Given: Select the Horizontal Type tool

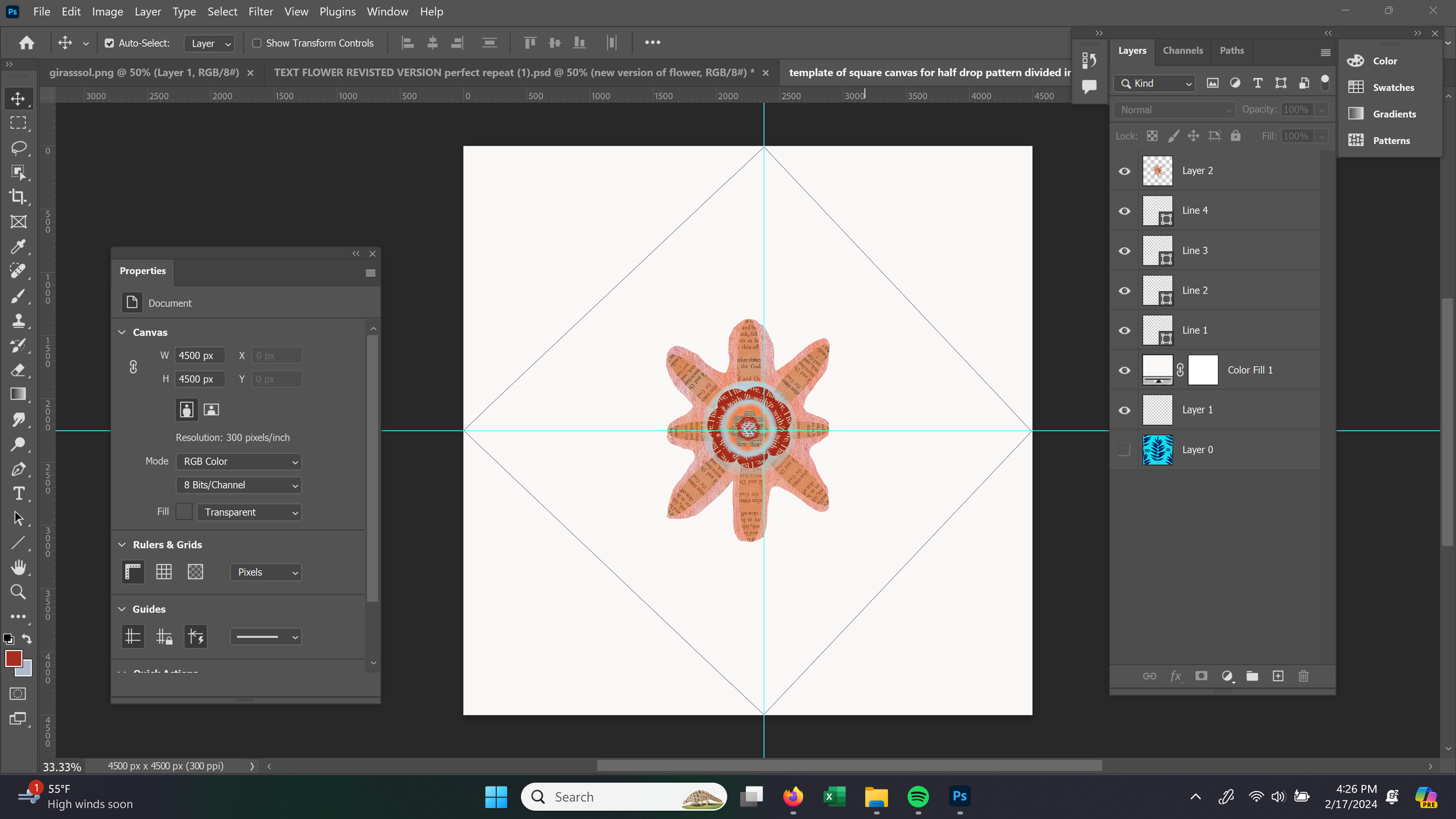Looking at the screenshot, I should [x=18, y=493].
